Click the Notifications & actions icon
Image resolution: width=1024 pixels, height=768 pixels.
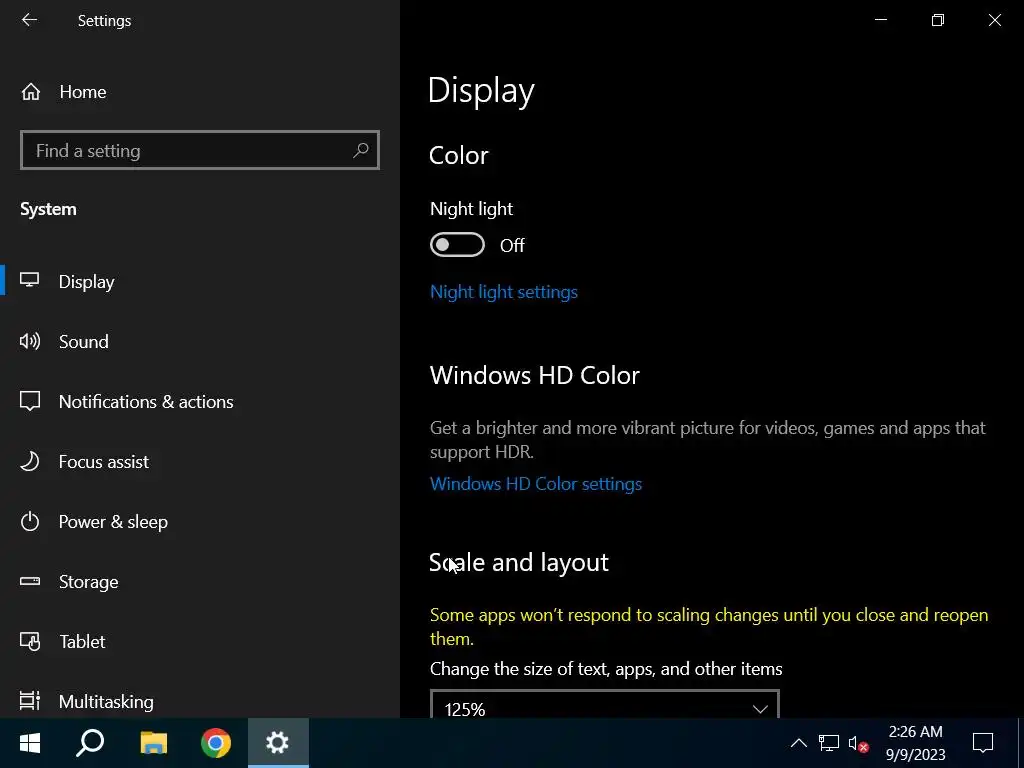pyautogui.click(x=30, y=401)
